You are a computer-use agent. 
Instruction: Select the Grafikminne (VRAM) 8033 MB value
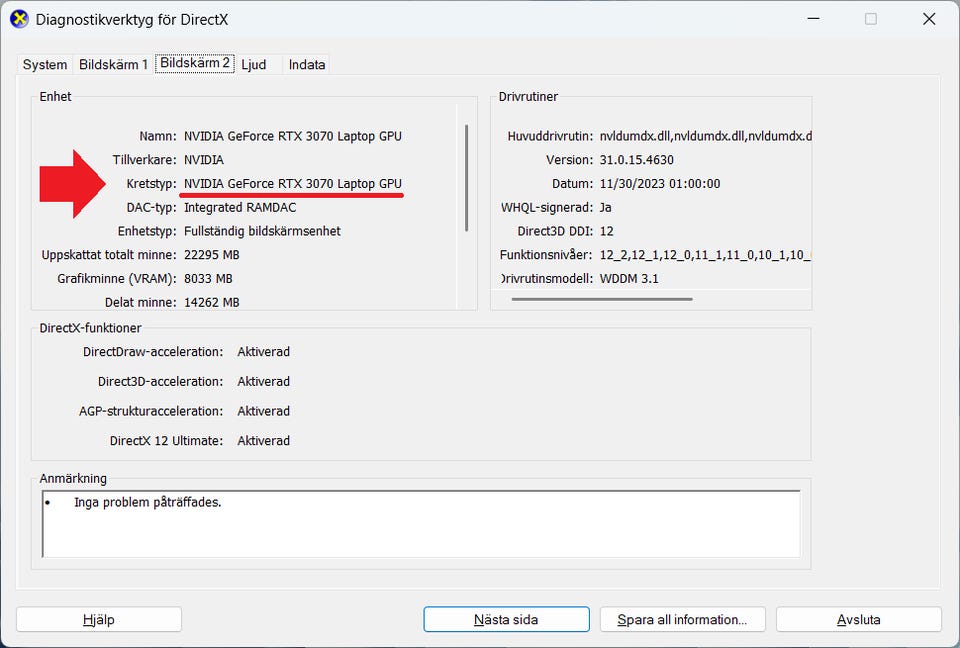208,279
